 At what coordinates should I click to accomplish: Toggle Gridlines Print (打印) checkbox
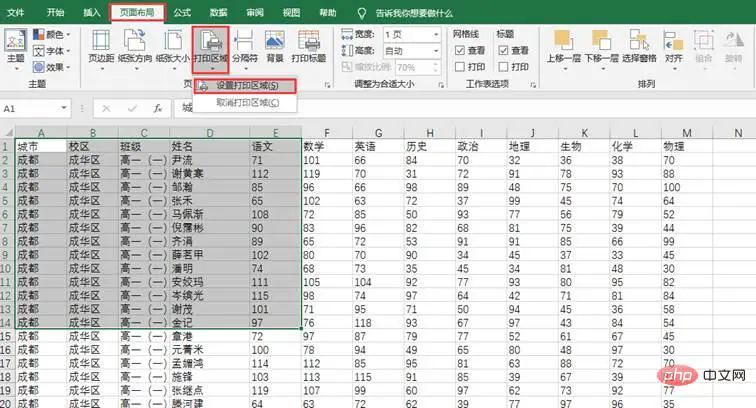(x=460, y=67)
